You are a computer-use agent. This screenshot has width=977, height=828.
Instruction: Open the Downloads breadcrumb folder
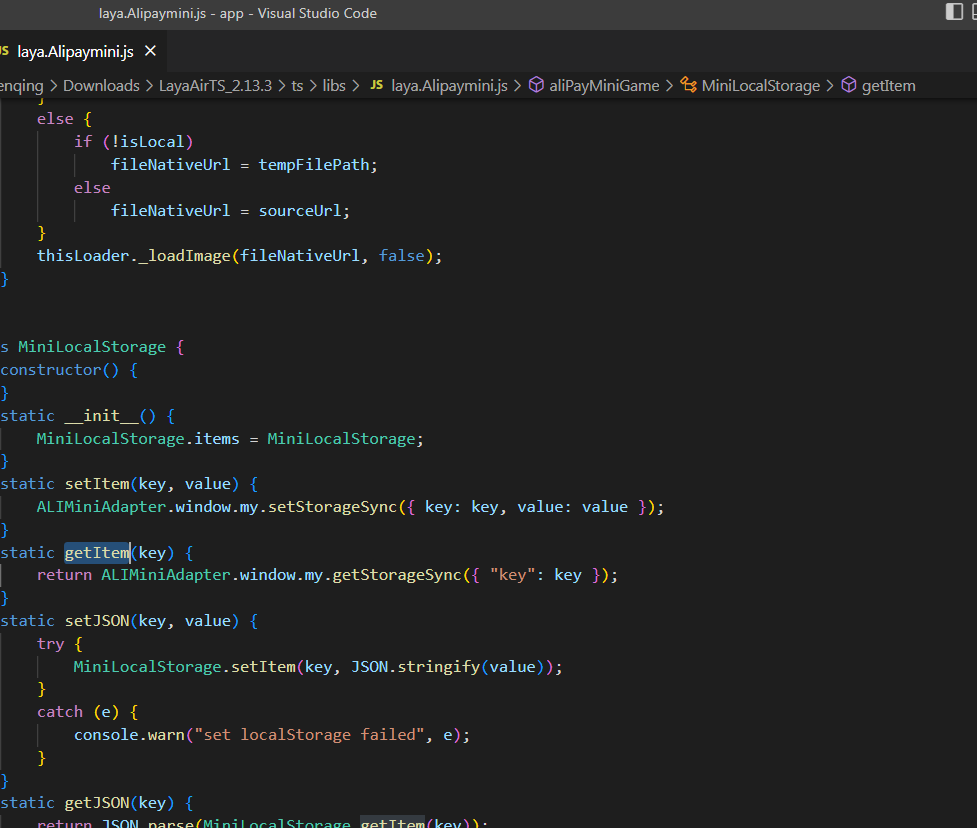pyautogui.click(x=101, y=85)
